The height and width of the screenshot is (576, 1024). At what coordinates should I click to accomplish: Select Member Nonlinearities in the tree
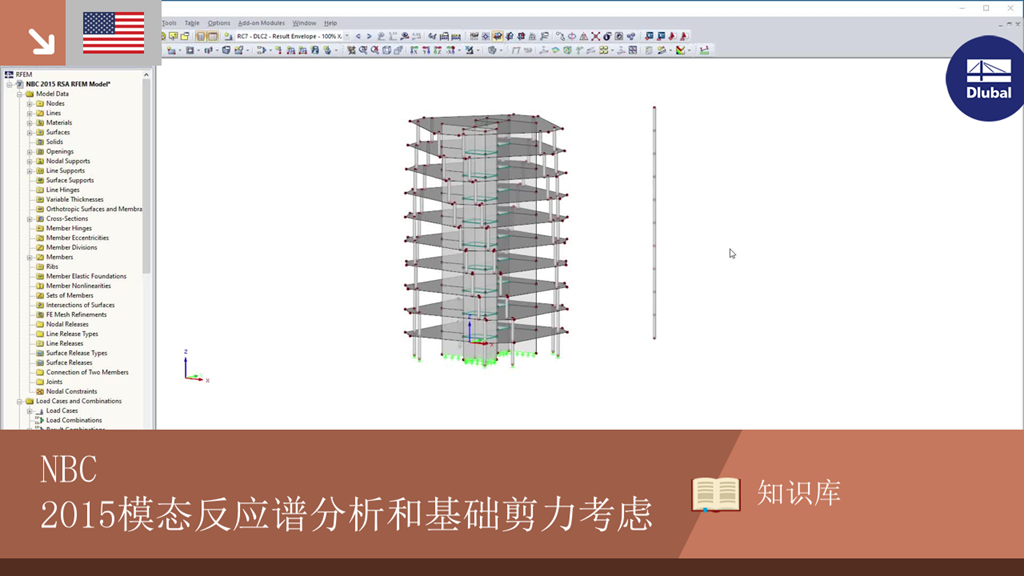coord(78,286)
